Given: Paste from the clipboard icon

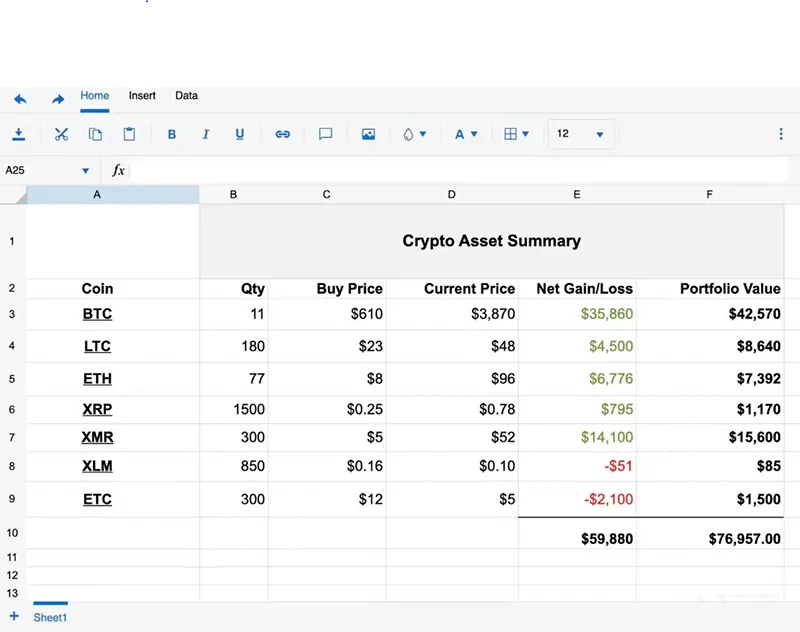Looking at the screenshot, I should 129,134.
